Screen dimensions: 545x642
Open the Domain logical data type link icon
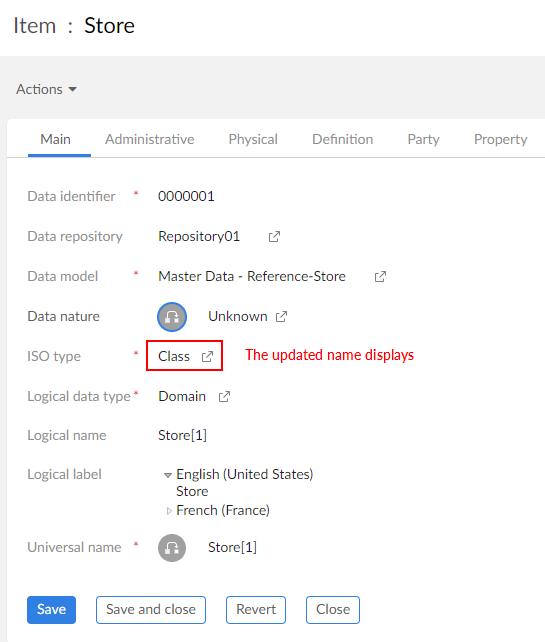224,396
